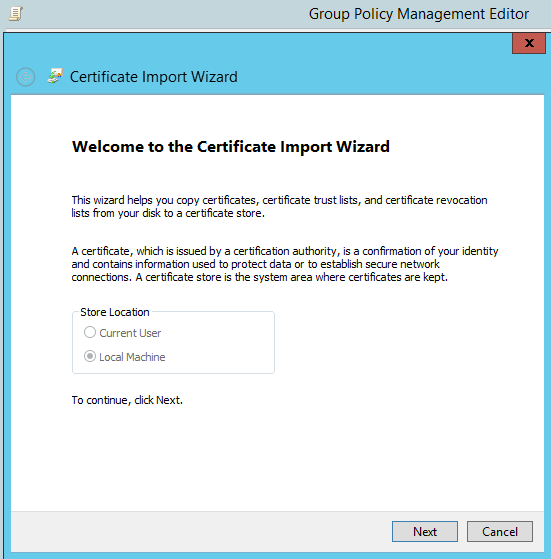This screenshot has height=559, width=551.
Task: Select the Current User radio button
Action: [90, 332]
